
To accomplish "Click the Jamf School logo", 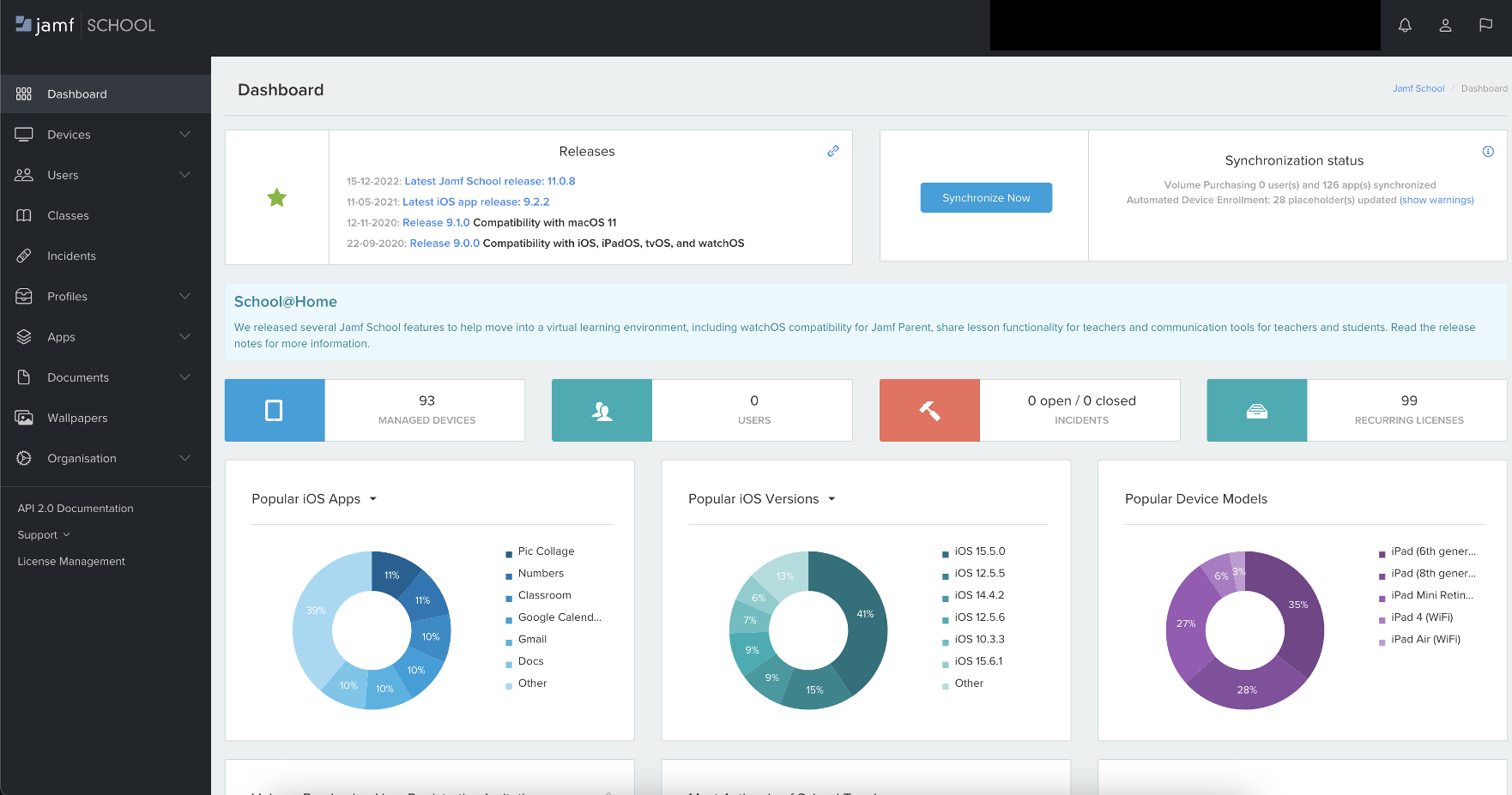I will (x=85, y=25).
